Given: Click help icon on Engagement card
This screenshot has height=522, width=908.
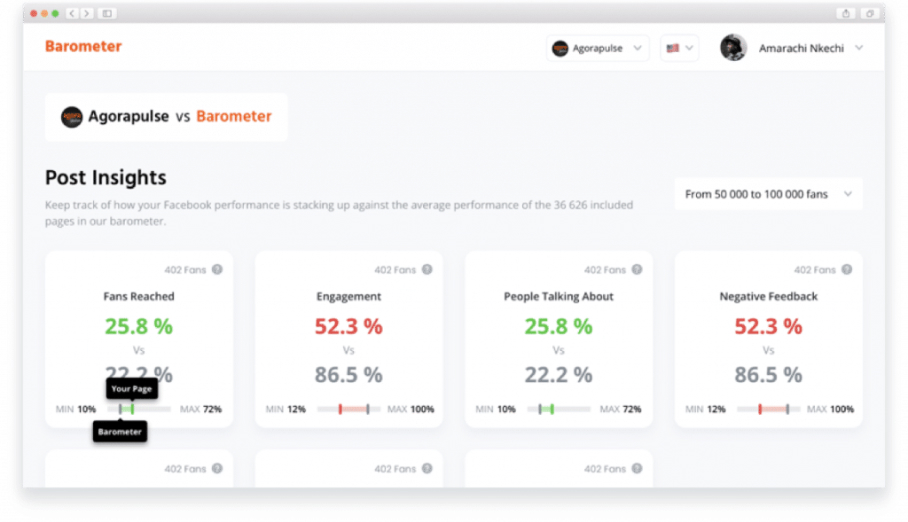Looking at the screenshot, I should click(427, 270).
